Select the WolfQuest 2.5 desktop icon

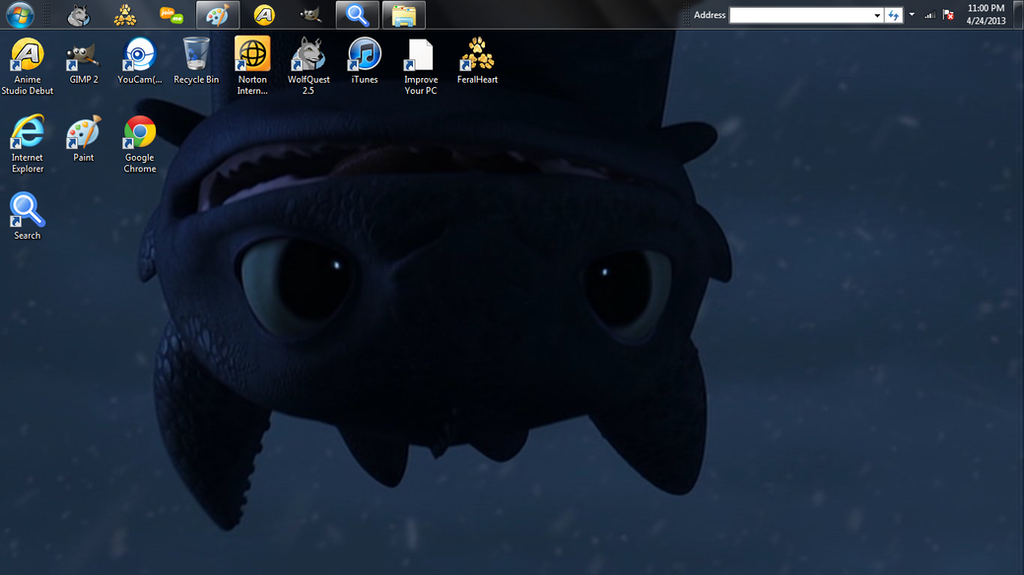tap(308, 66)
